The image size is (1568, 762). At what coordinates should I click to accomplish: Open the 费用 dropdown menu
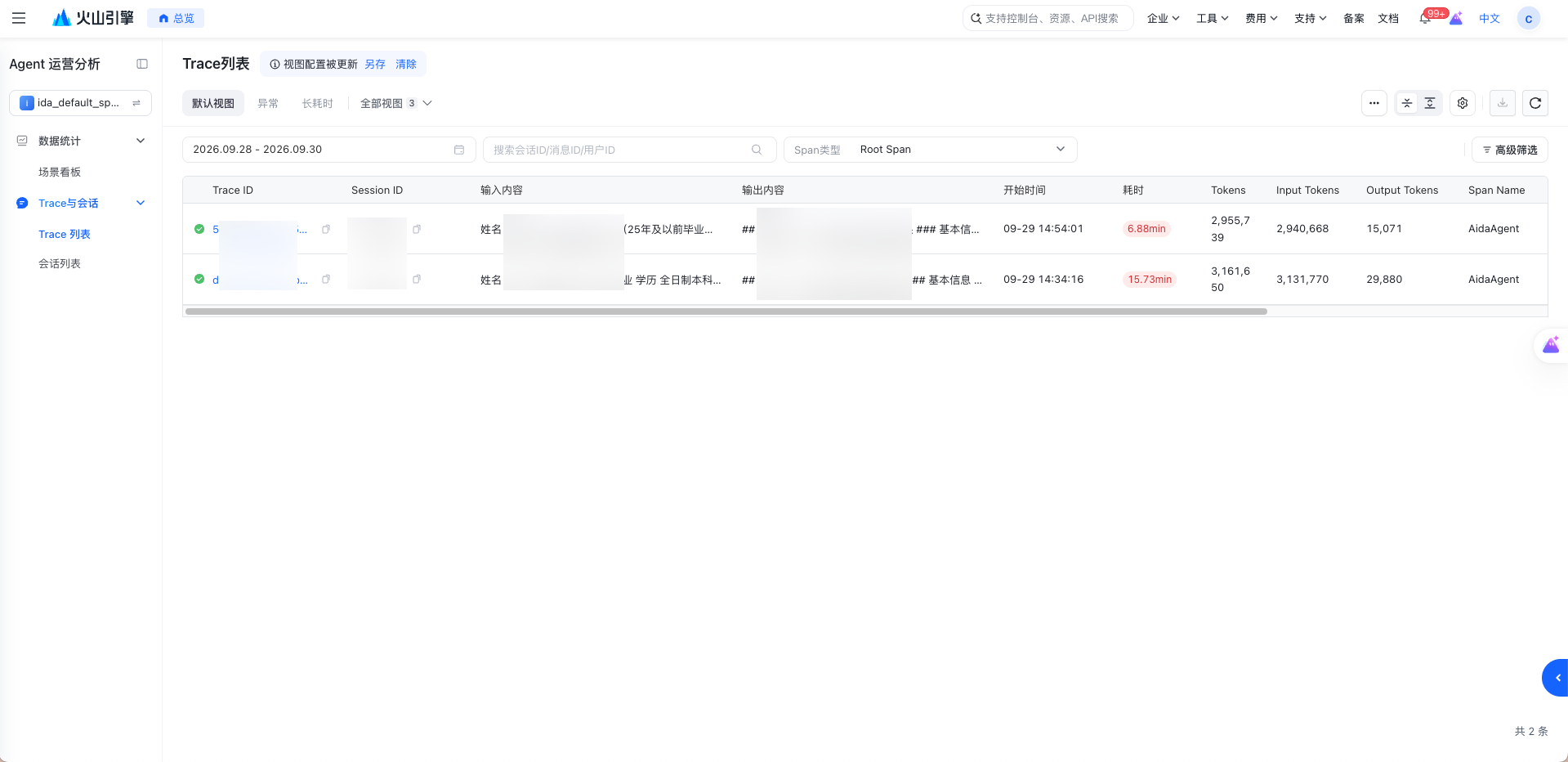[x=1262, y=18]
